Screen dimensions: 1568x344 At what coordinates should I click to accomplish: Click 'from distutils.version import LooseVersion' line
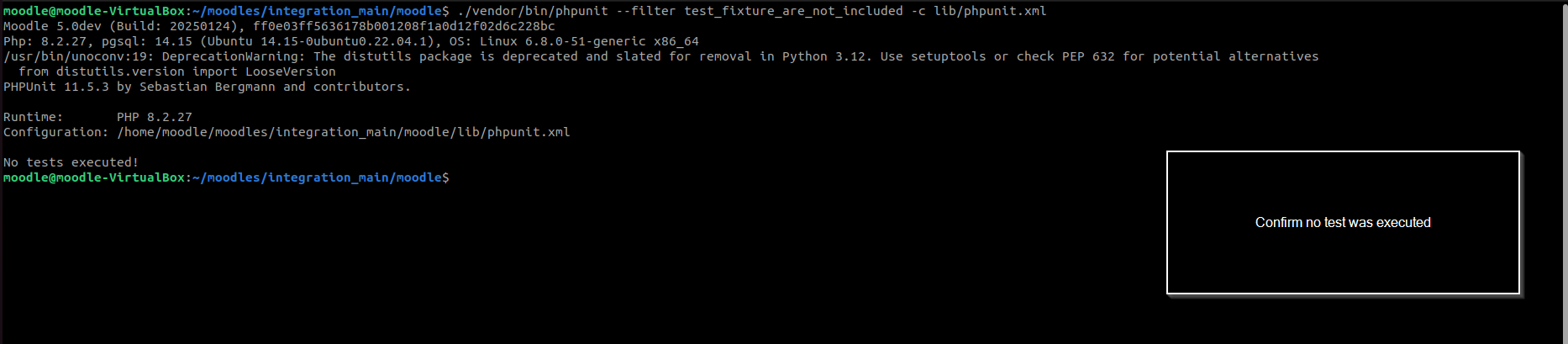[177, 71]
